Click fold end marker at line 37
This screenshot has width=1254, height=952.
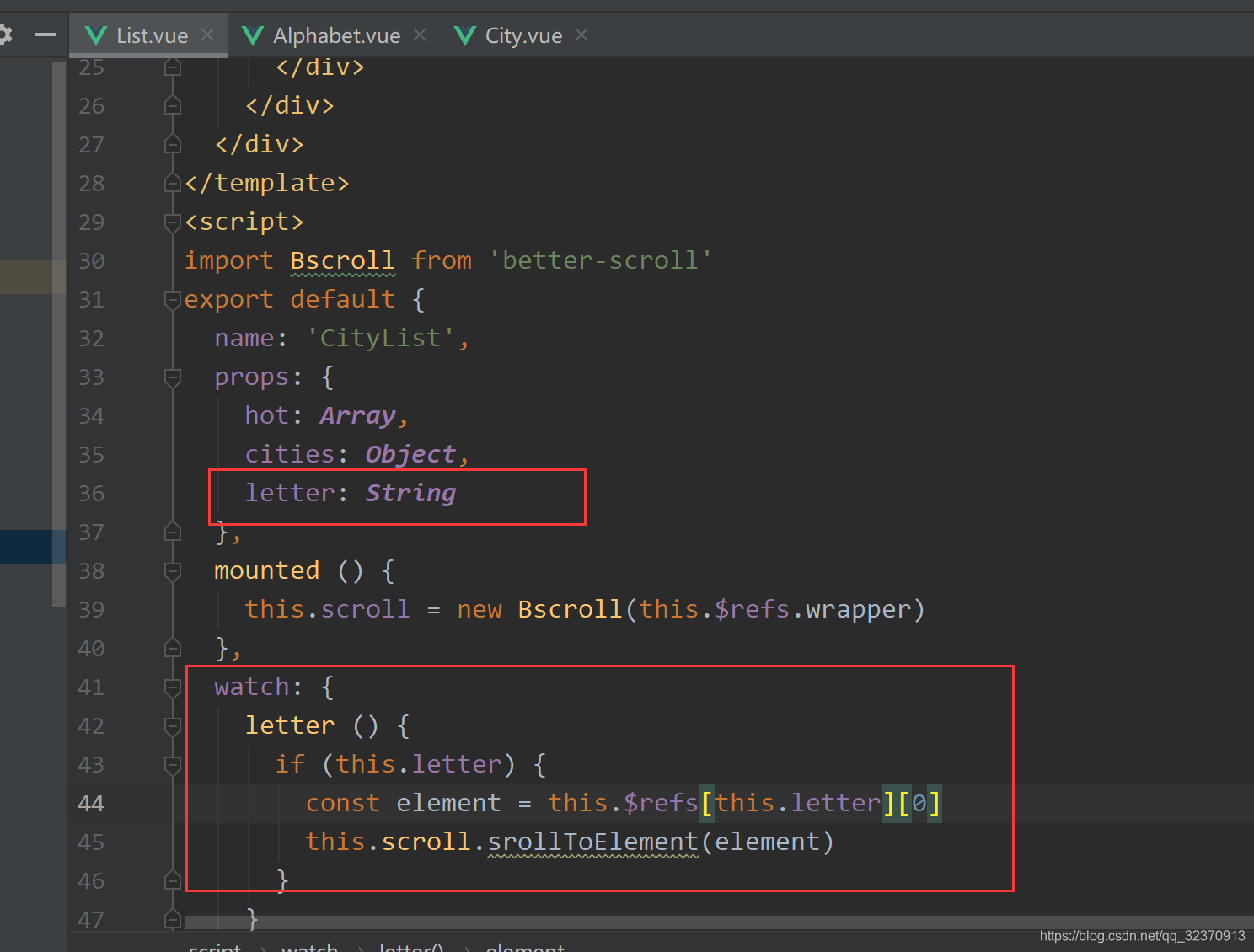(173, 532)
